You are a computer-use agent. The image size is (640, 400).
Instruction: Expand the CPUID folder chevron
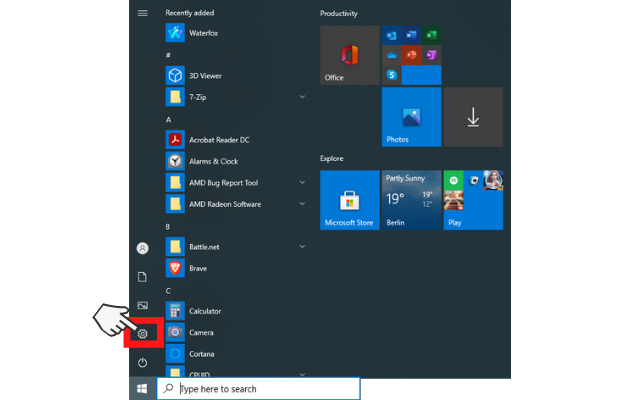(302, 374)
